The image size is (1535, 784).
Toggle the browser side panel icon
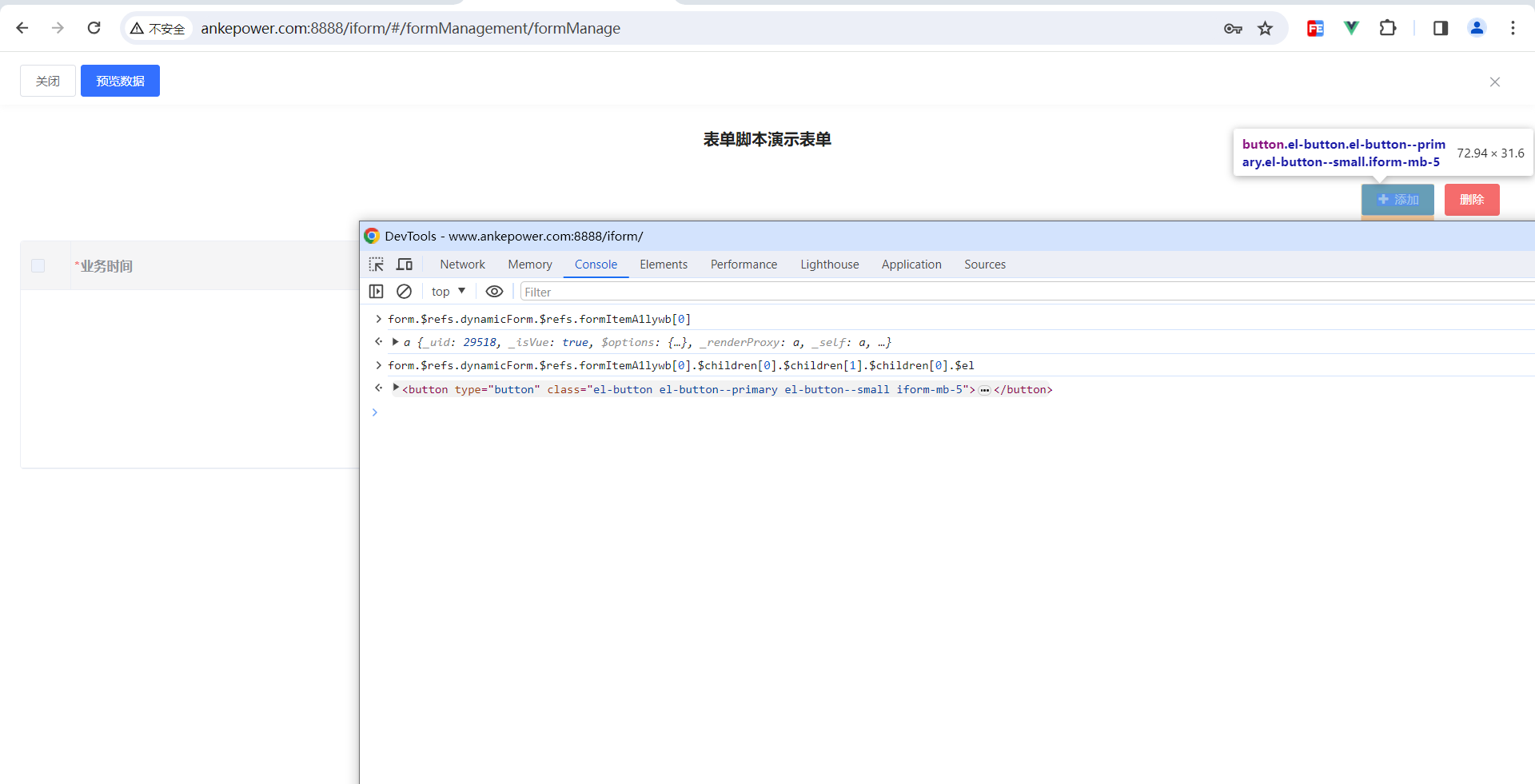1441,28
